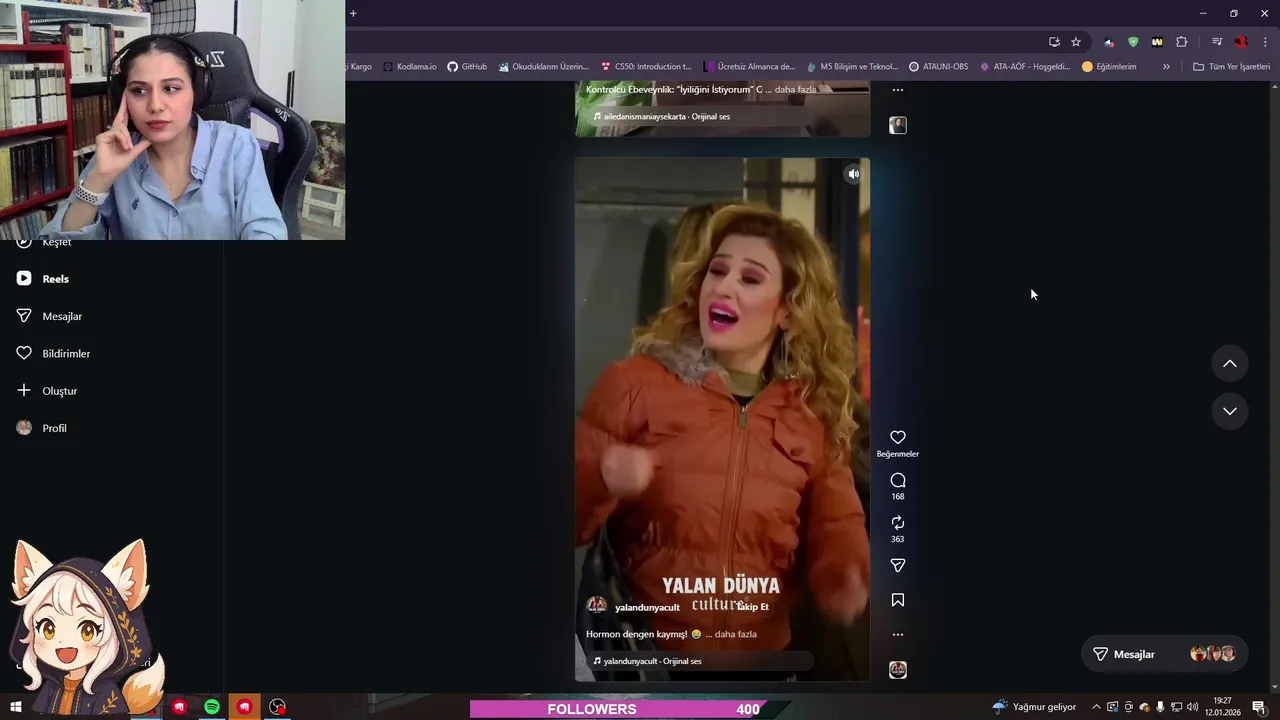Open 'Yağmur geliyor' weather widget
Screen dimensions: 1280x720
pos(1034,707)
